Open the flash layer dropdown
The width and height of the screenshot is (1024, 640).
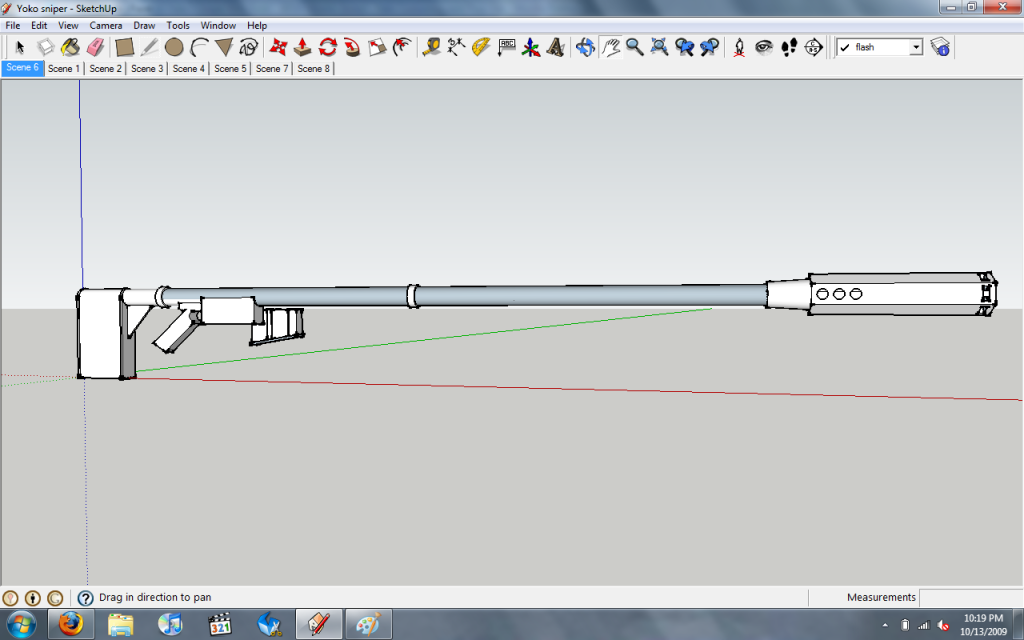tap(915, 47)
